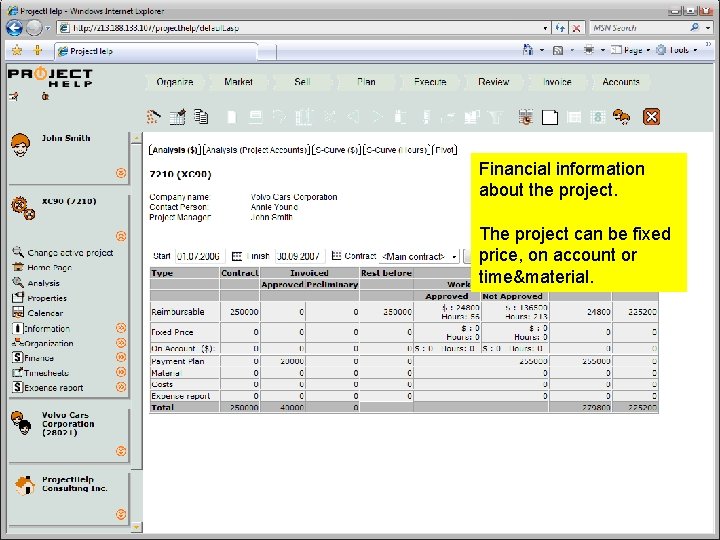Viewport: 720px width, 540px height.
Task: Click Timesheets sidebar link
Action: (x=46, y=373)
